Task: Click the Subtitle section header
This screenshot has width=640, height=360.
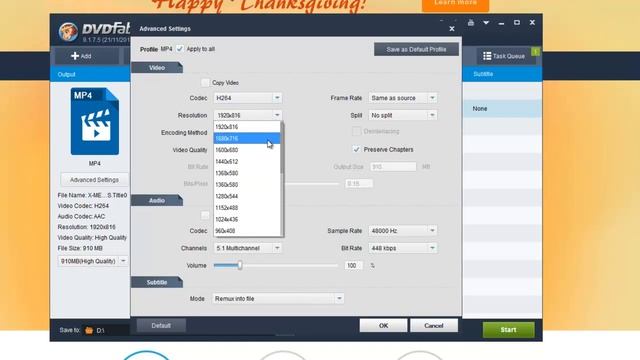Action: (157, 282)
